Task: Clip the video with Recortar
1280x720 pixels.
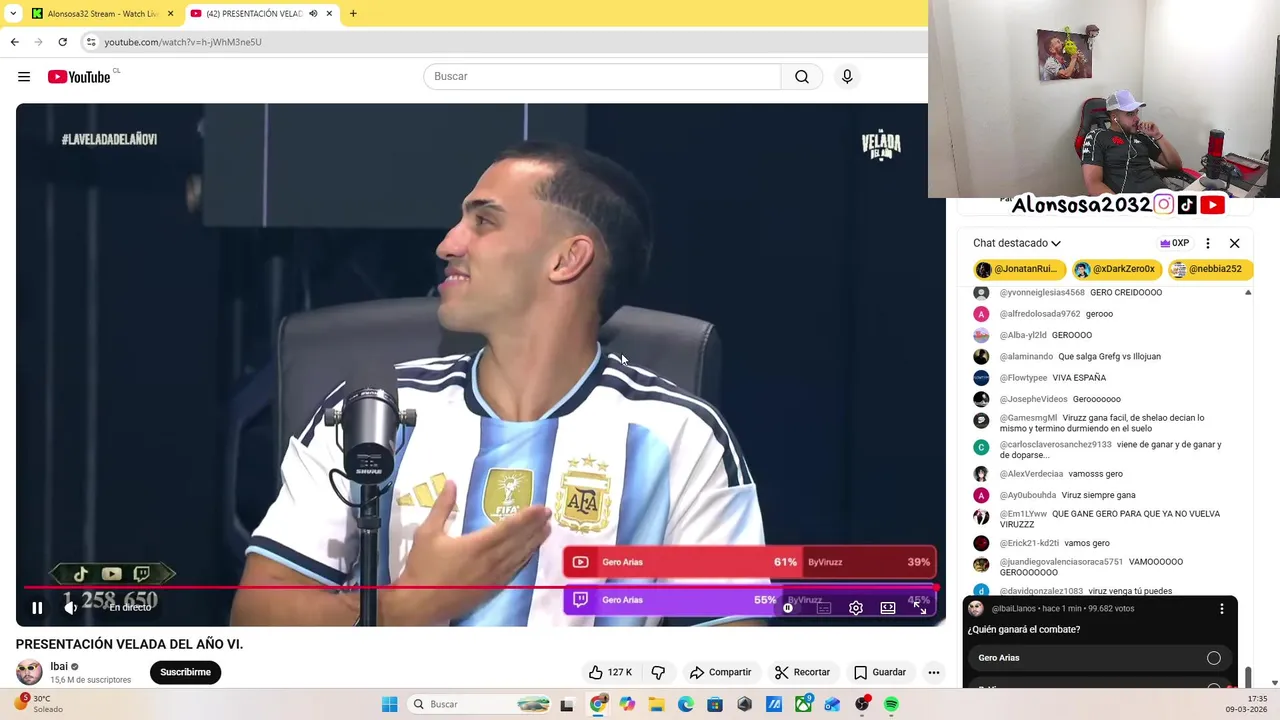Action: (x=802, y=672)
